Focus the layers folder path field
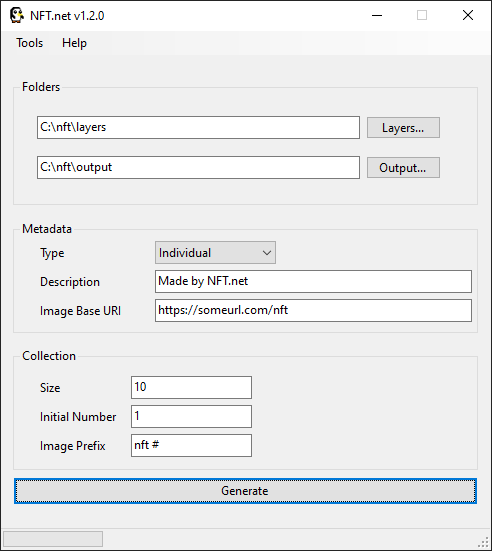 pos(198,128)
